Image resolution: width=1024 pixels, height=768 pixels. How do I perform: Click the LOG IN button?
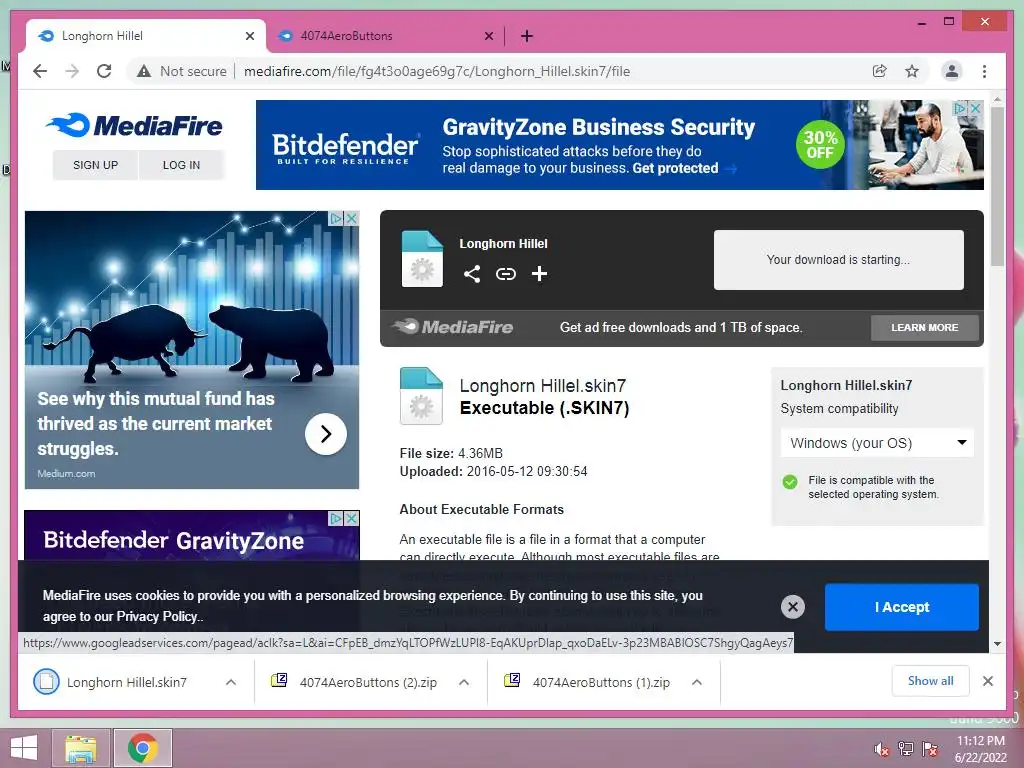pos(182,165)
